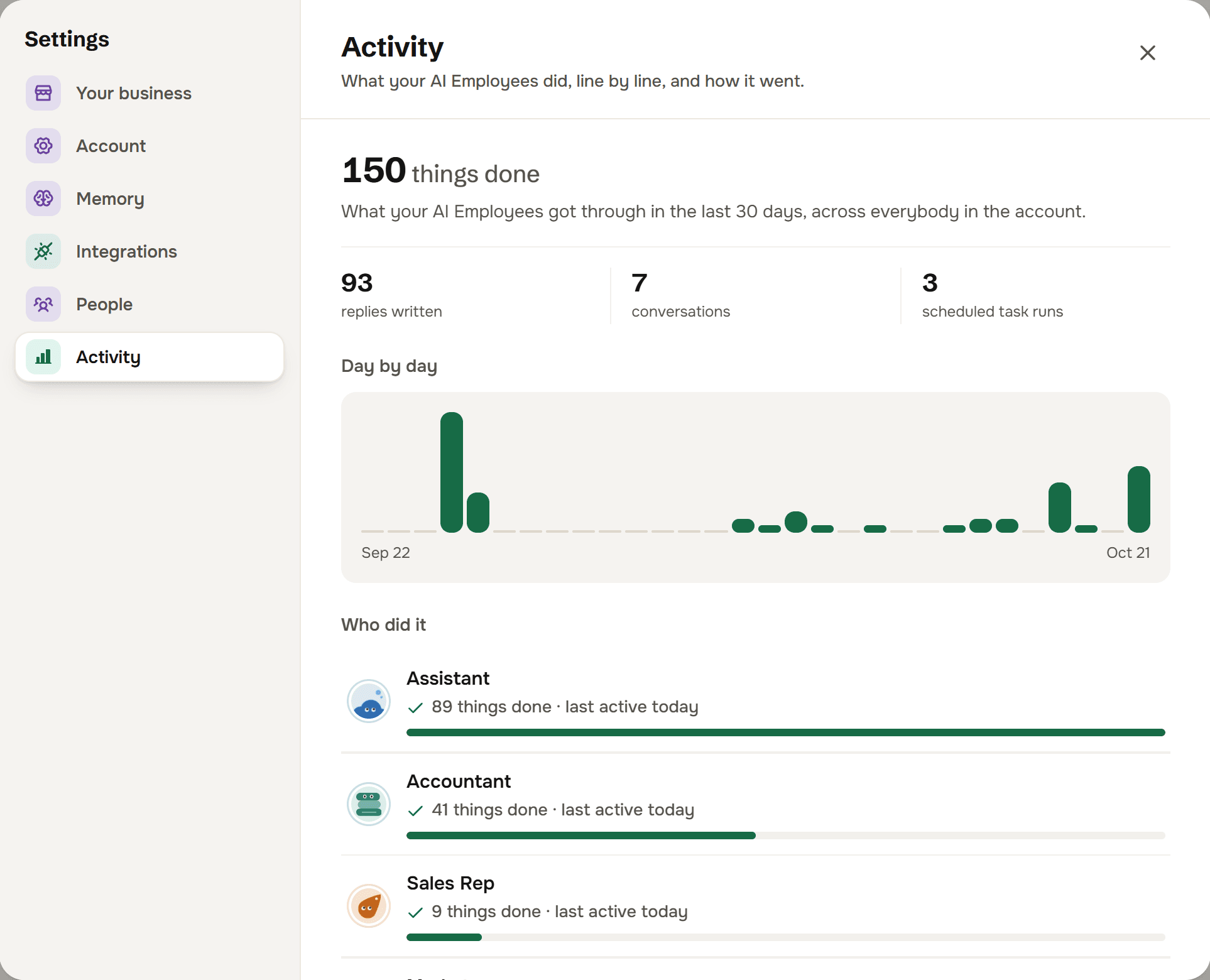
Task: Click the '150 things done' heading
Action: click(x=440, y=171)
